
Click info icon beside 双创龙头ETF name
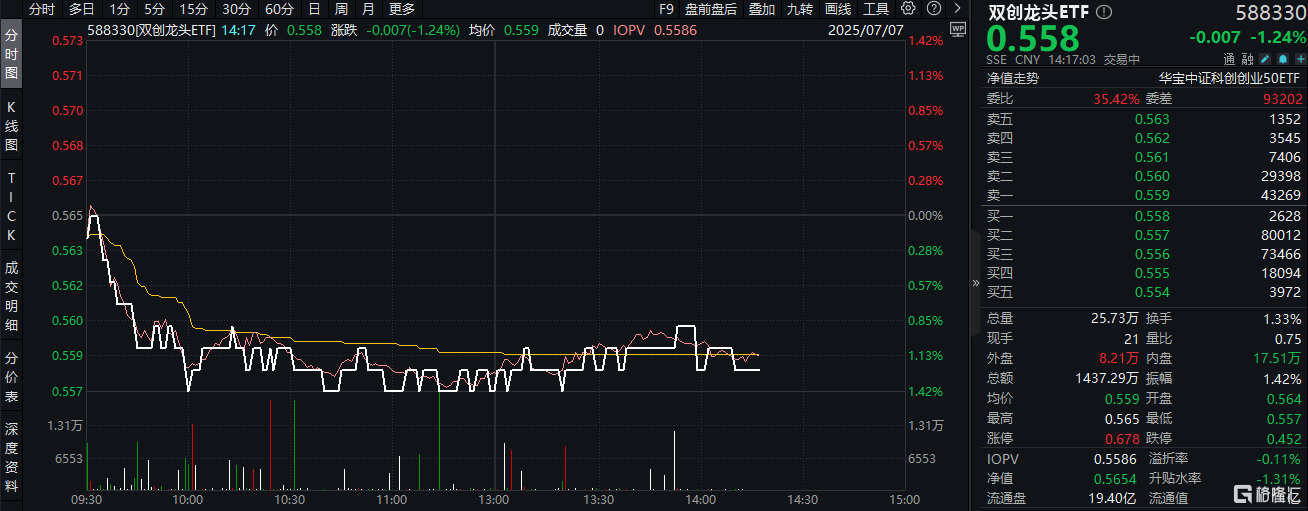tap(1103, 13)
